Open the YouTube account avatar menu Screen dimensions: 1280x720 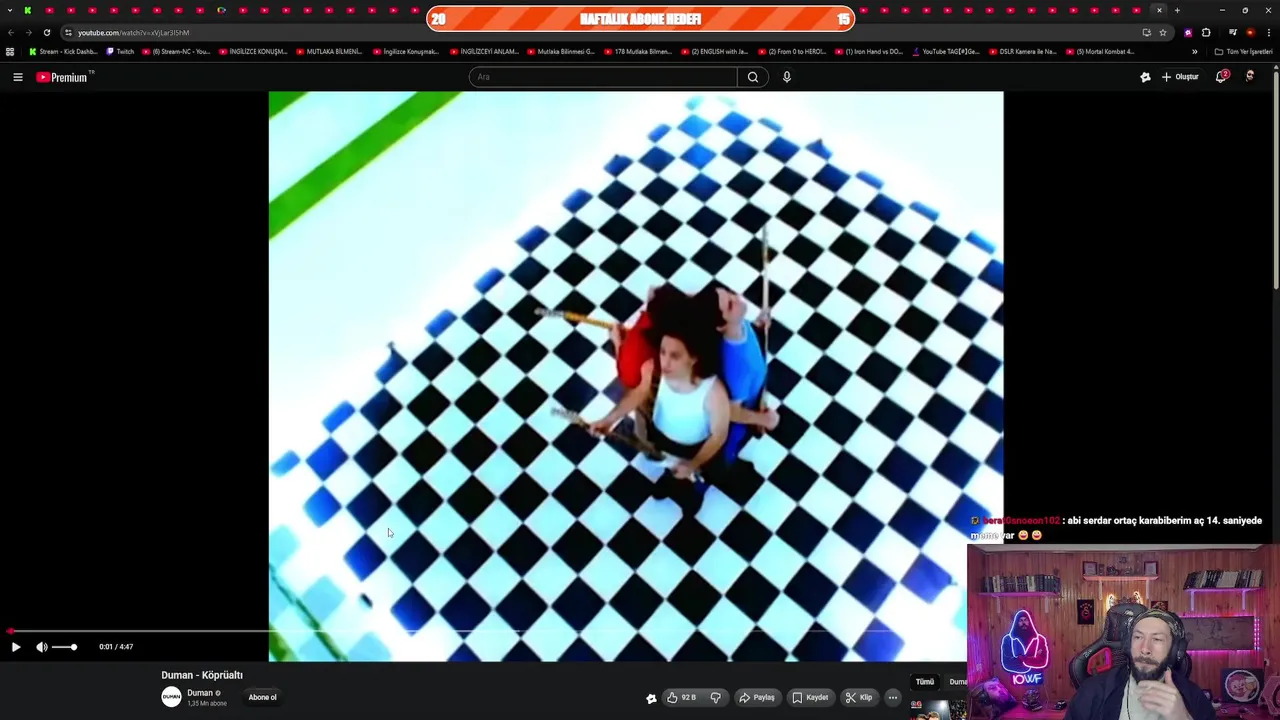click(x=1249, y=77)
